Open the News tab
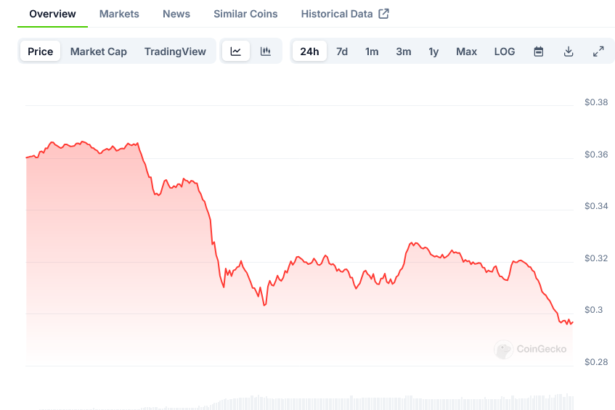The image size is (615, 410). point(176,14)
